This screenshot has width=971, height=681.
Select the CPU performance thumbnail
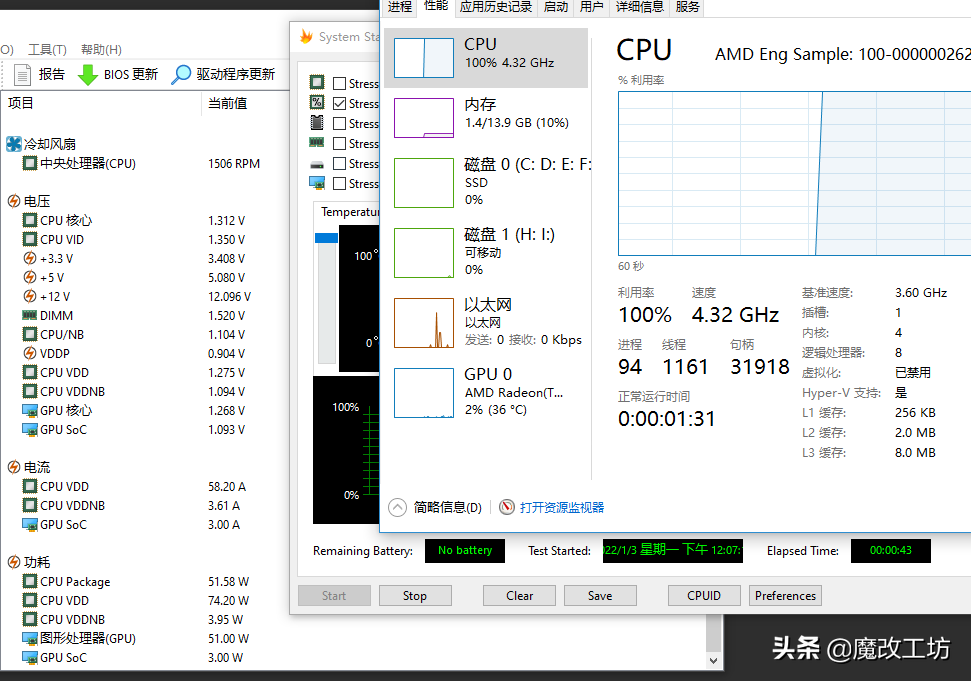[x=424, y=58]
